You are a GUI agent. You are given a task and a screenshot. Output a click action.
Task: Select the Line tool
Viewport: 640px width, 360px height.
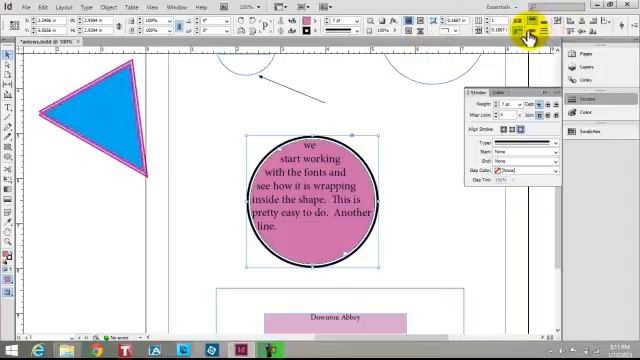pos(7,118)
